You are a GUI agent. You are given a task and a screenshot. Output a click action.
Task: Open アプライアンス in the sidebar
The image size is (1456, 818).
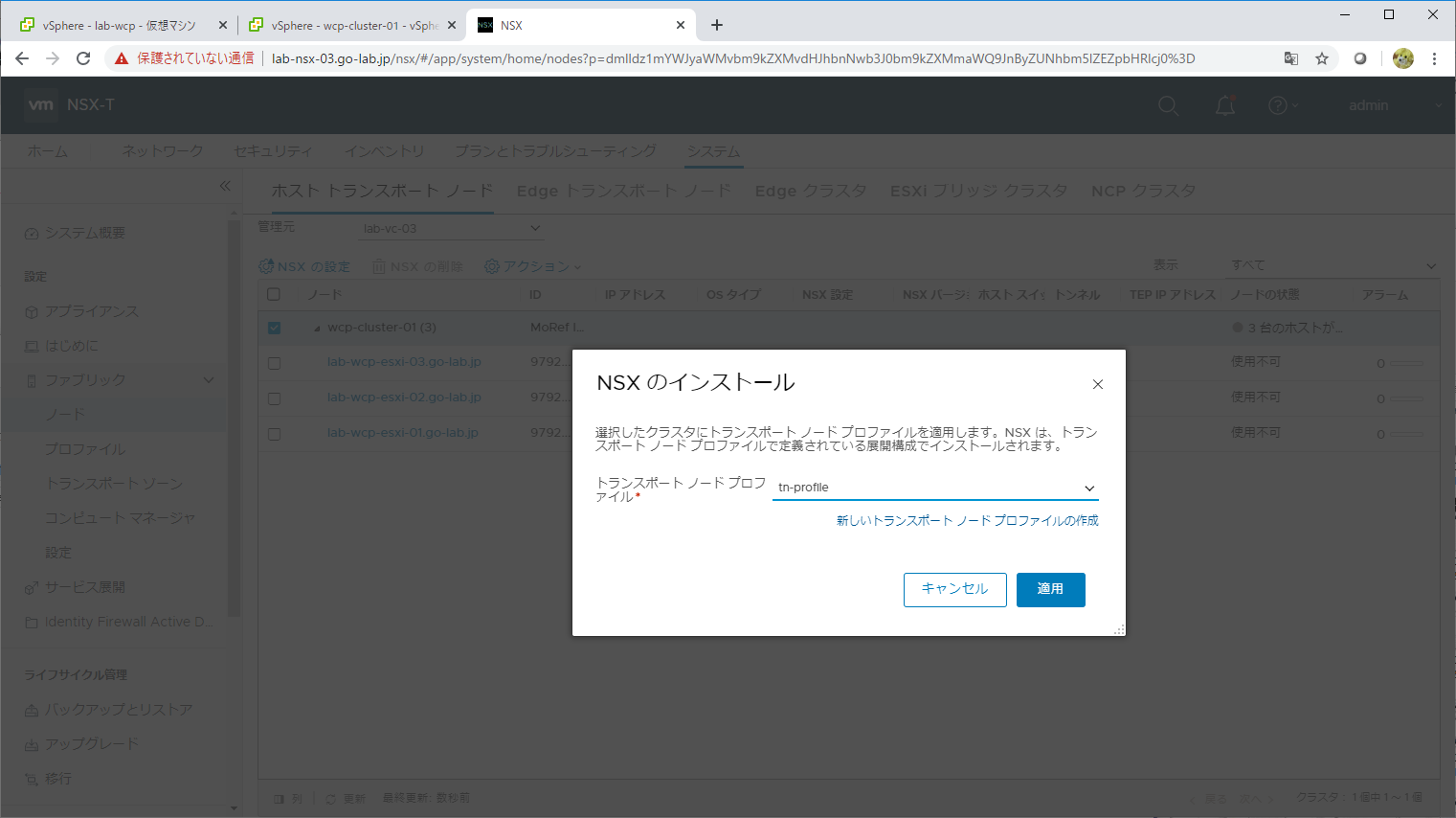91,311
